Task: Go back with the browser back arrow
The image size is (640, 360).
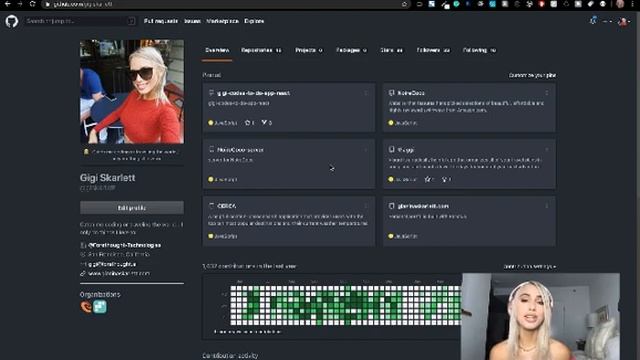Action: (7, 4)
